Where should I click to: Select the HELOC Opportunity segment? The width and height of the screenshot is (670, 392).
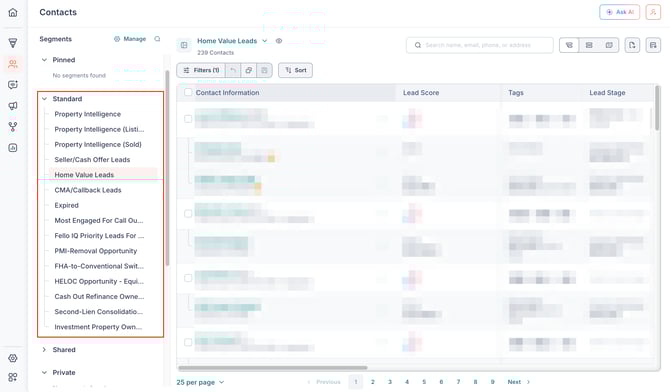click(x=99, y=281)
